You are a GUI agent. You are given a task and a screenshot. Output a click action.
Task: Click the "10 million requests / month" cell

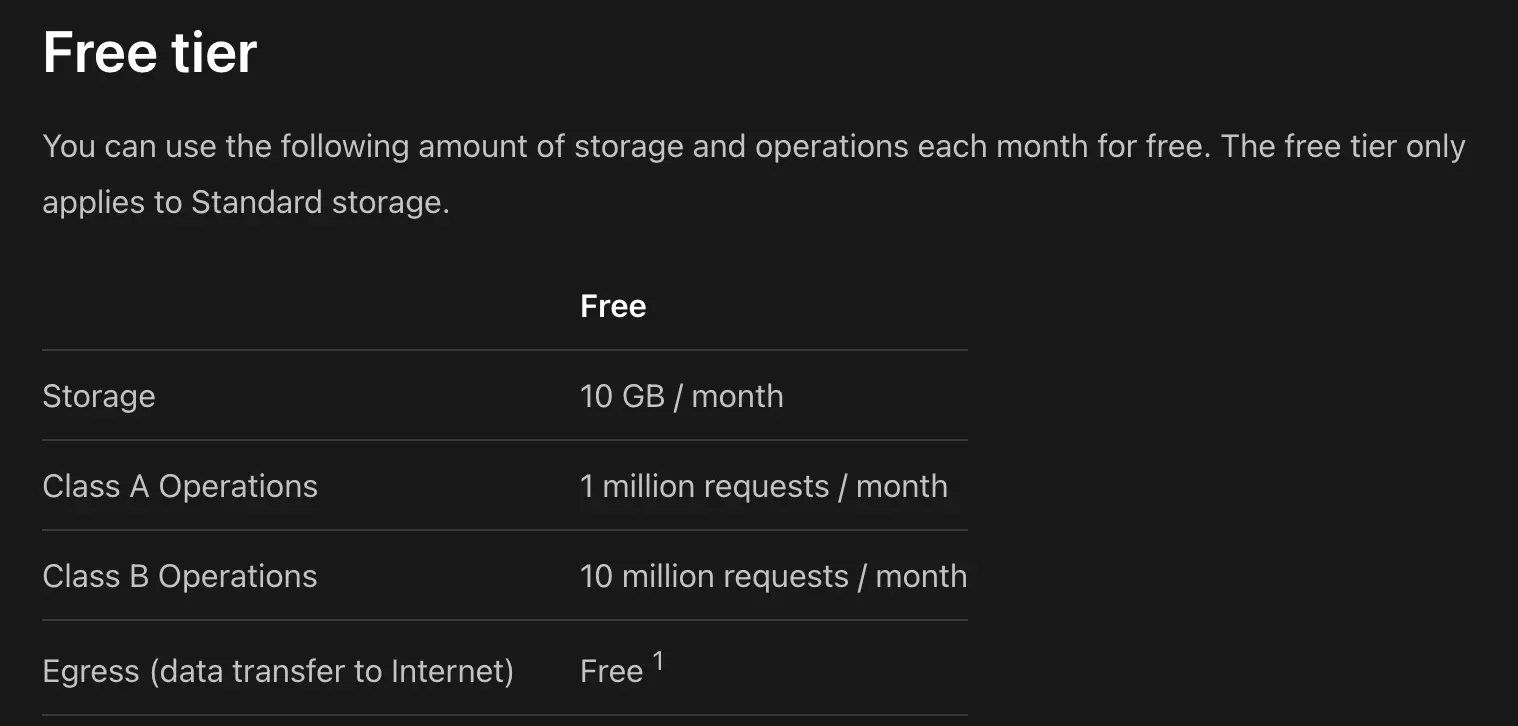click(773, 576)
